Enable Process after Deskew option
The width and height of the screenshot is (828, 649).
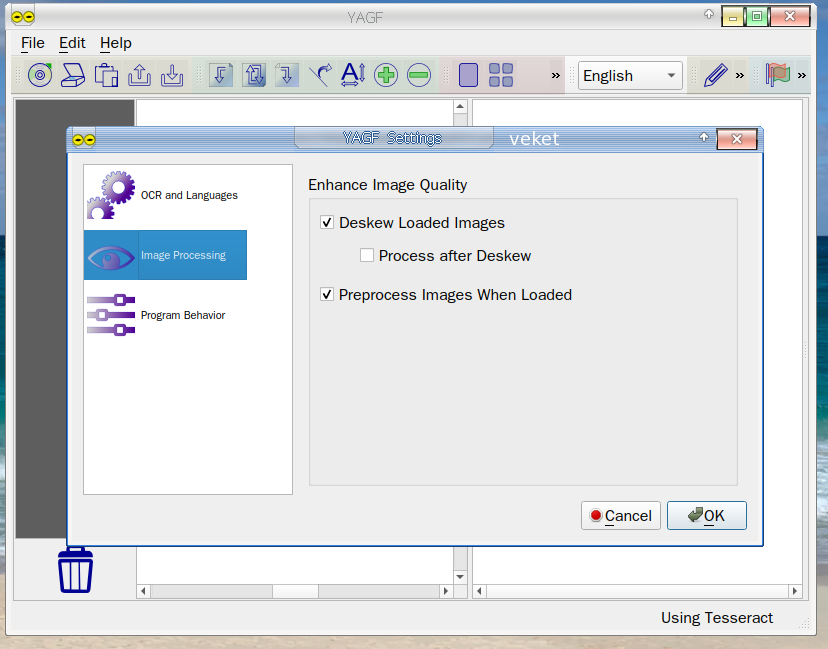(367, 256)
